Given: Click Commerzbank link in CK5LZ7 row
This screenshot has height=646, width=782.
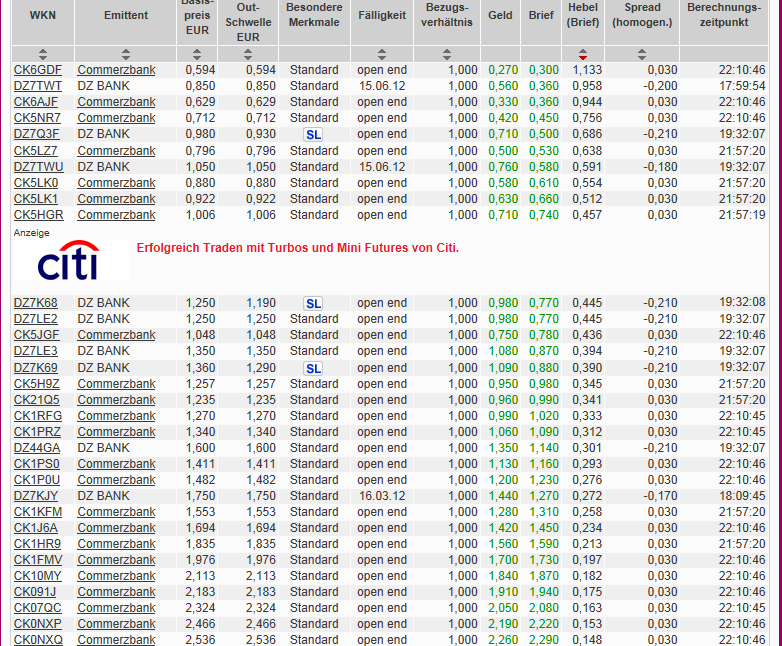Looking at the screenshot, I should point(116,151).
